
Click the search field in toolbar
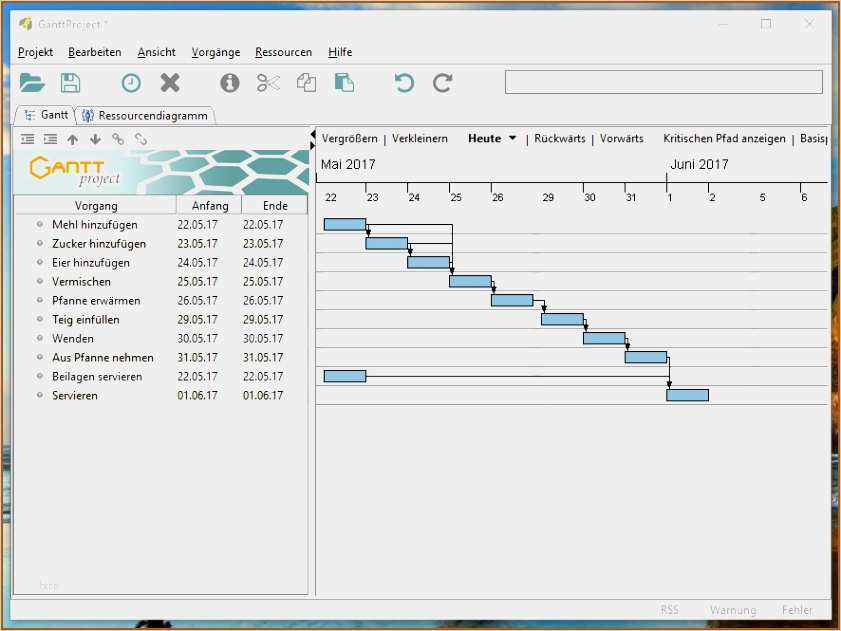[663, 83]
